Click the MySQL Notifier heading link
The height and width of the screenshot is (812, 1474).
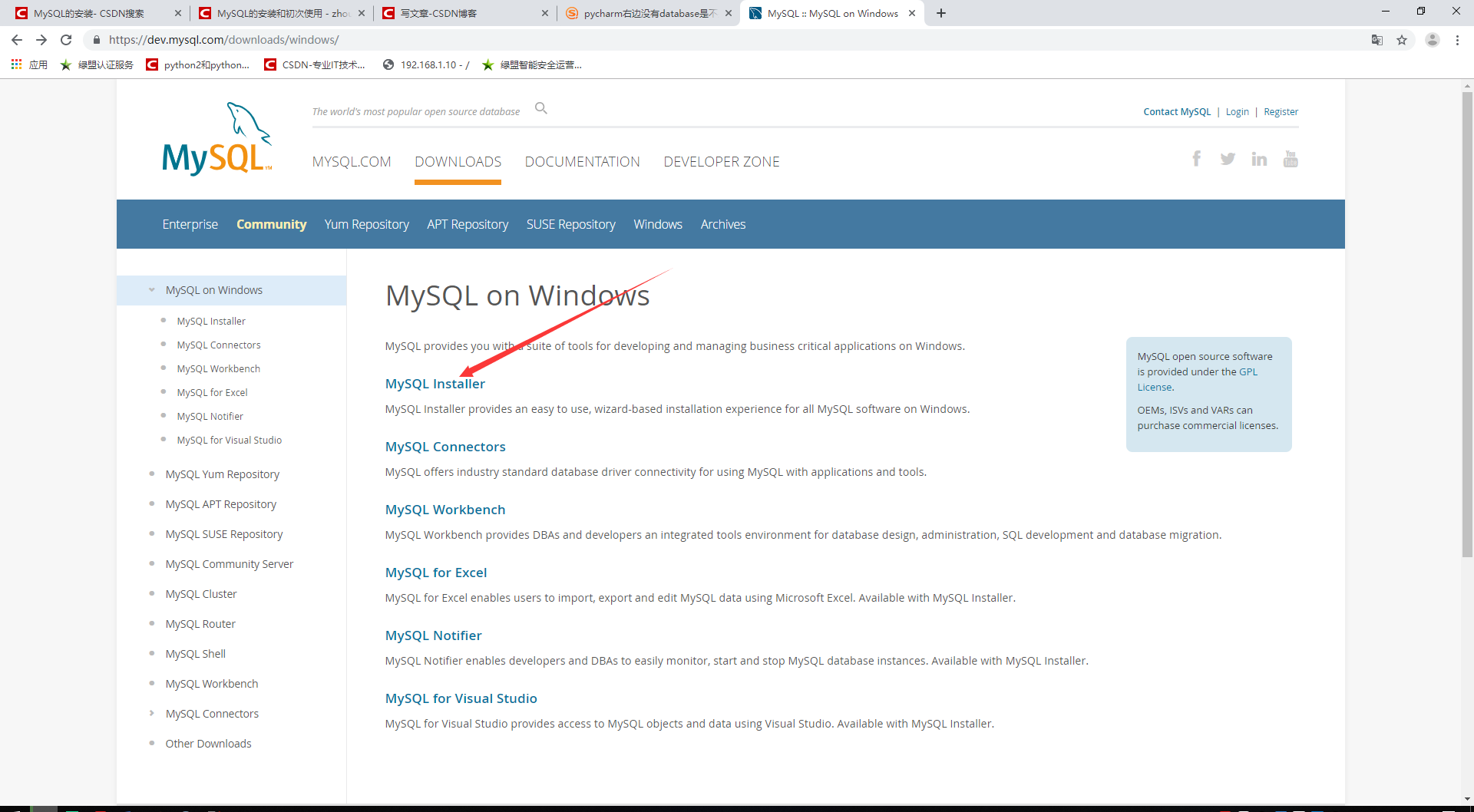433,635
